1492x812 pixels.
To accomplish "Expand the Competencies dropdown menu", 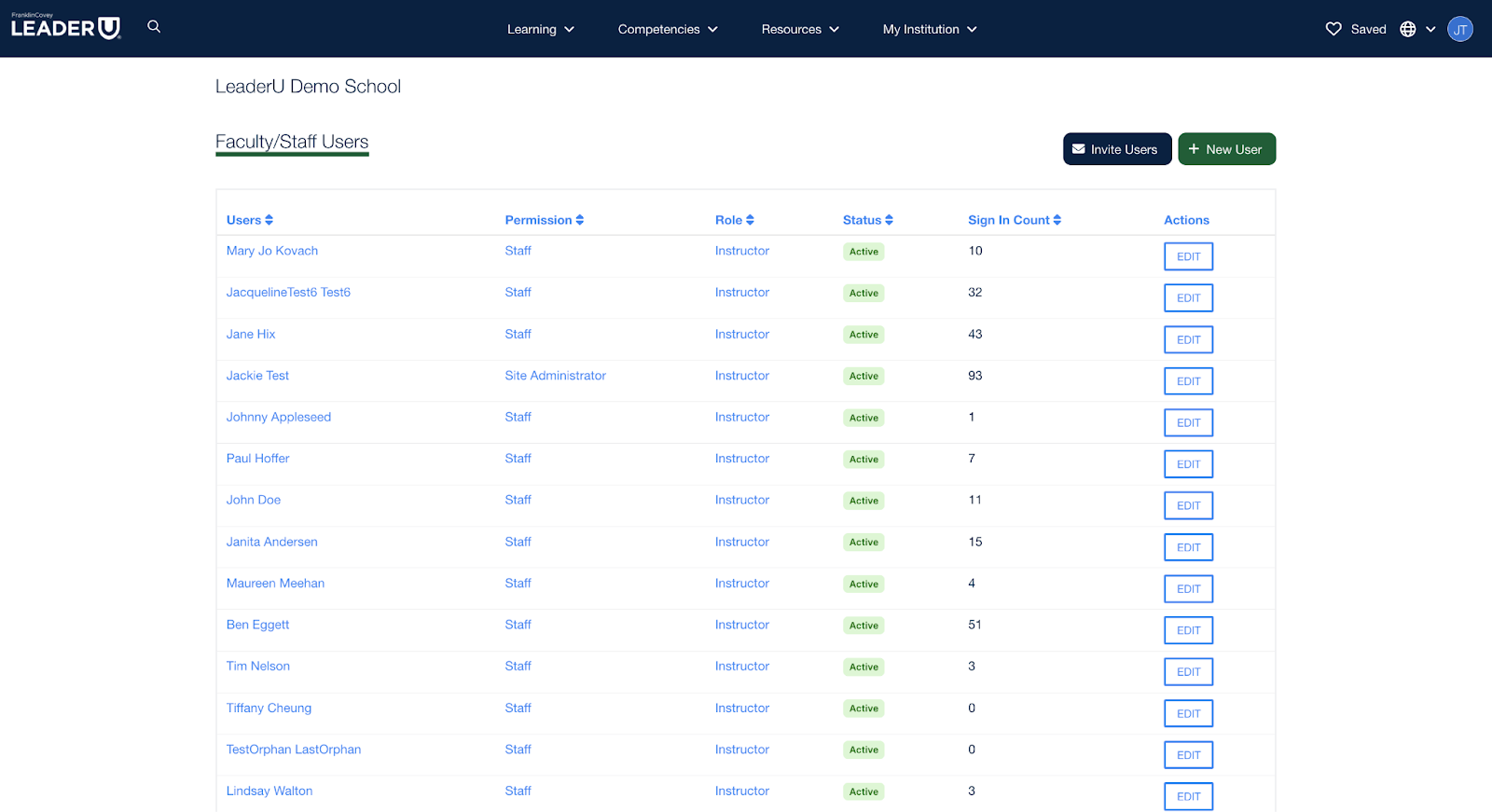I will pos(667,29).
